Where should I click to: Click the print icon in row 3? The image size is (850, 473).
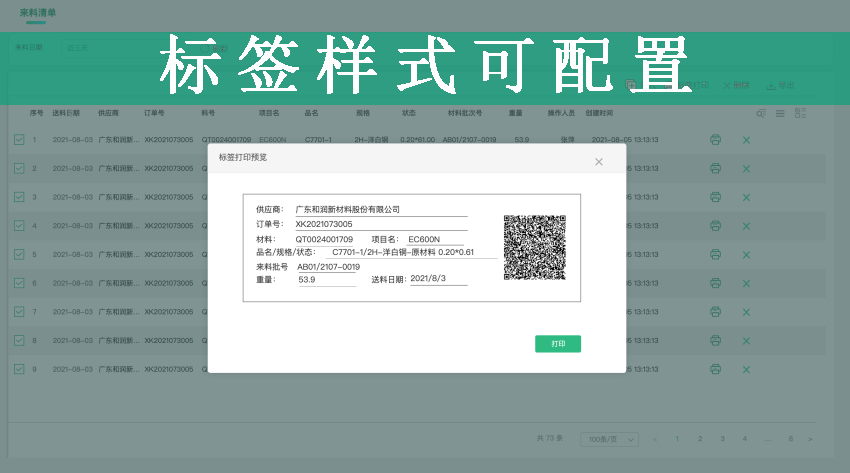point(715,197)
